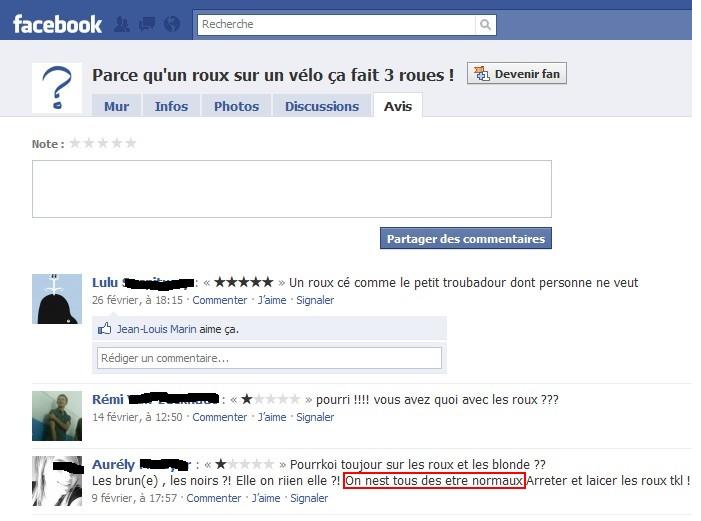Click the search magnifier icon

[486, 25]
